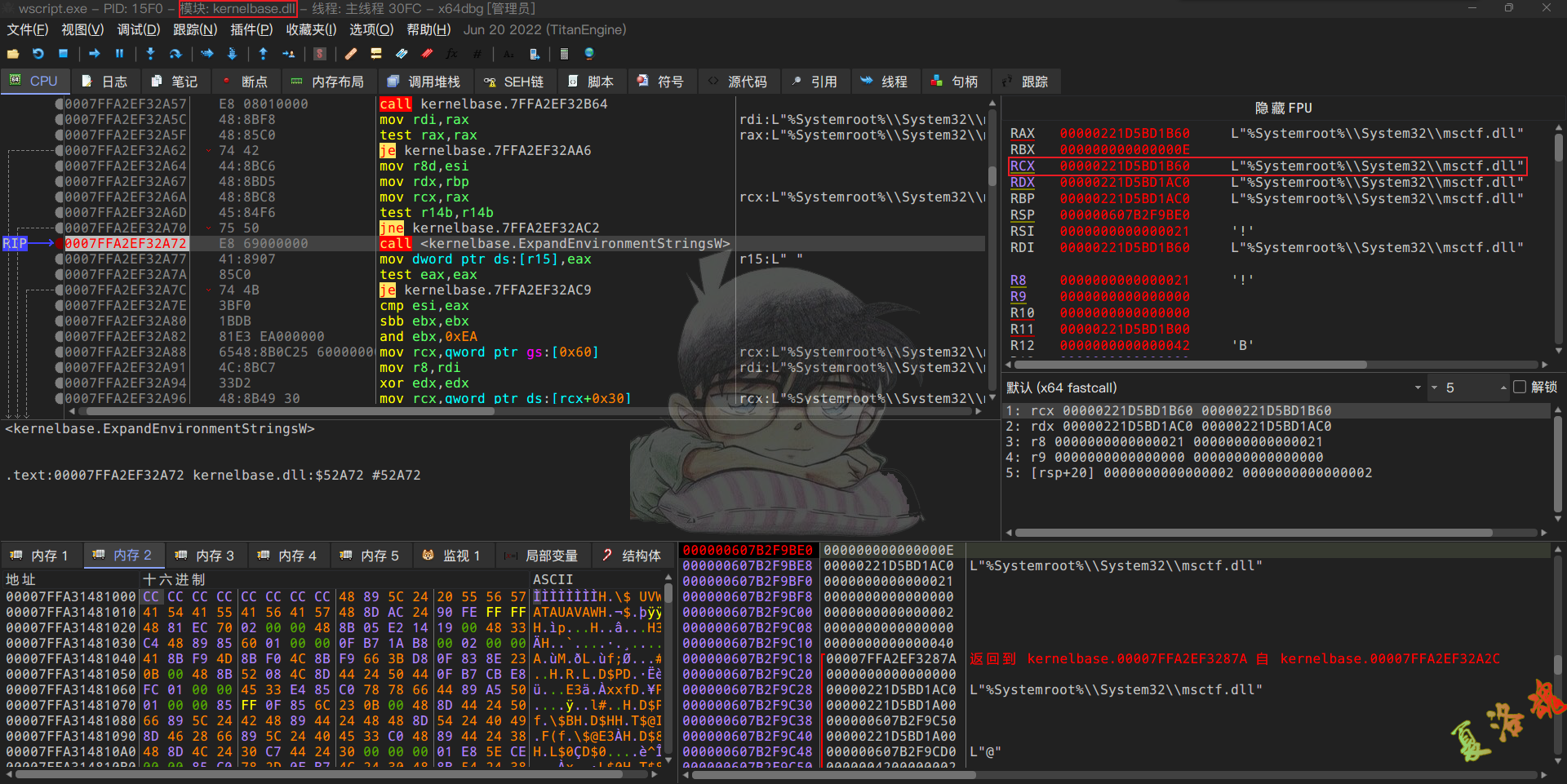Restart the debugged program
The height and width of the screenshot is (784, 1567).
38,54
